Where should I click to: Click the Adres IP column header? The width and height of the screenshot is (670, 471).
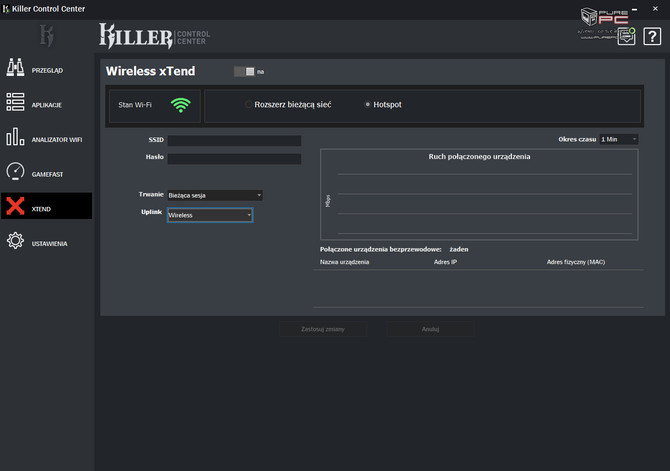click(x=445, y=262)
